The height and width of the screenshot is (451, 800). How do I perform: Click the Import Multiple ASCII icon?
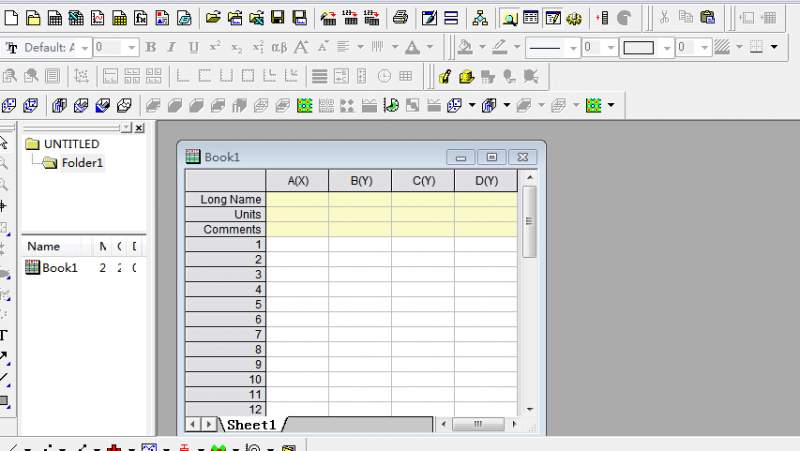point(371,18)
